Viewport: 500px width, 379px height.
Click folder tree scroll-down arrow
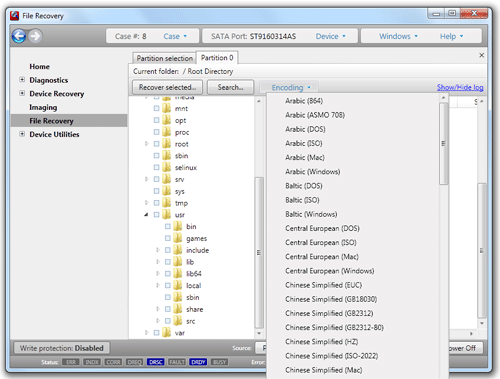pos(259,333)
